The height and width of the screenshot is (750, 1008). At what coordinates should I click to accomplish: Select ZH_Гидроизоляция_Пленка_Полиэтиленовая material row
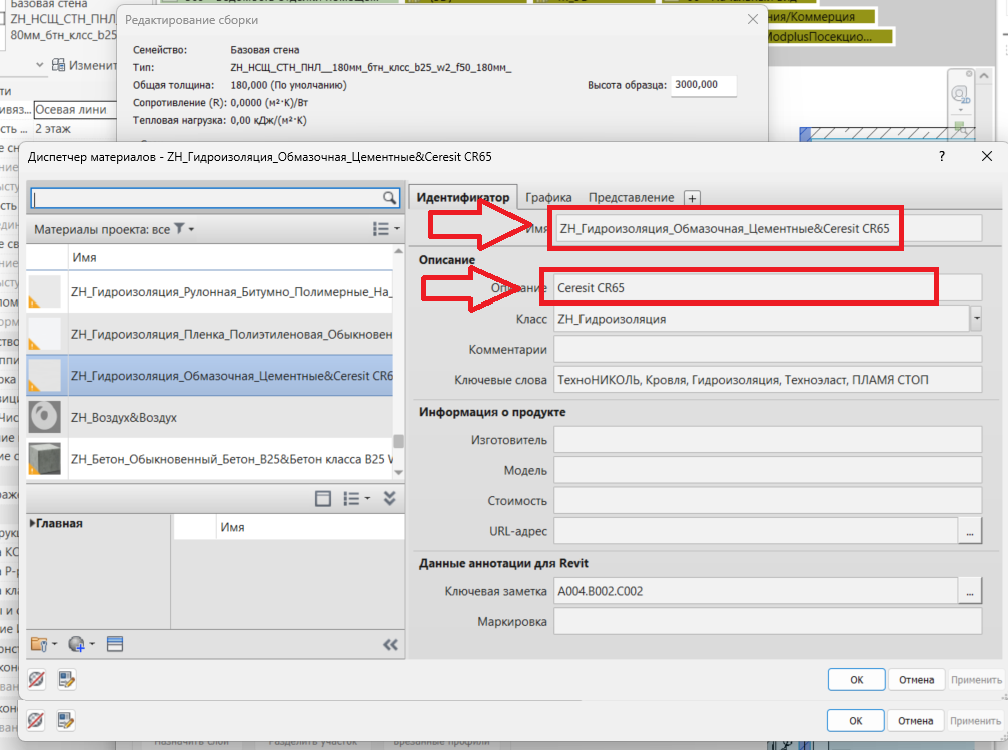[x=210, y=334]
